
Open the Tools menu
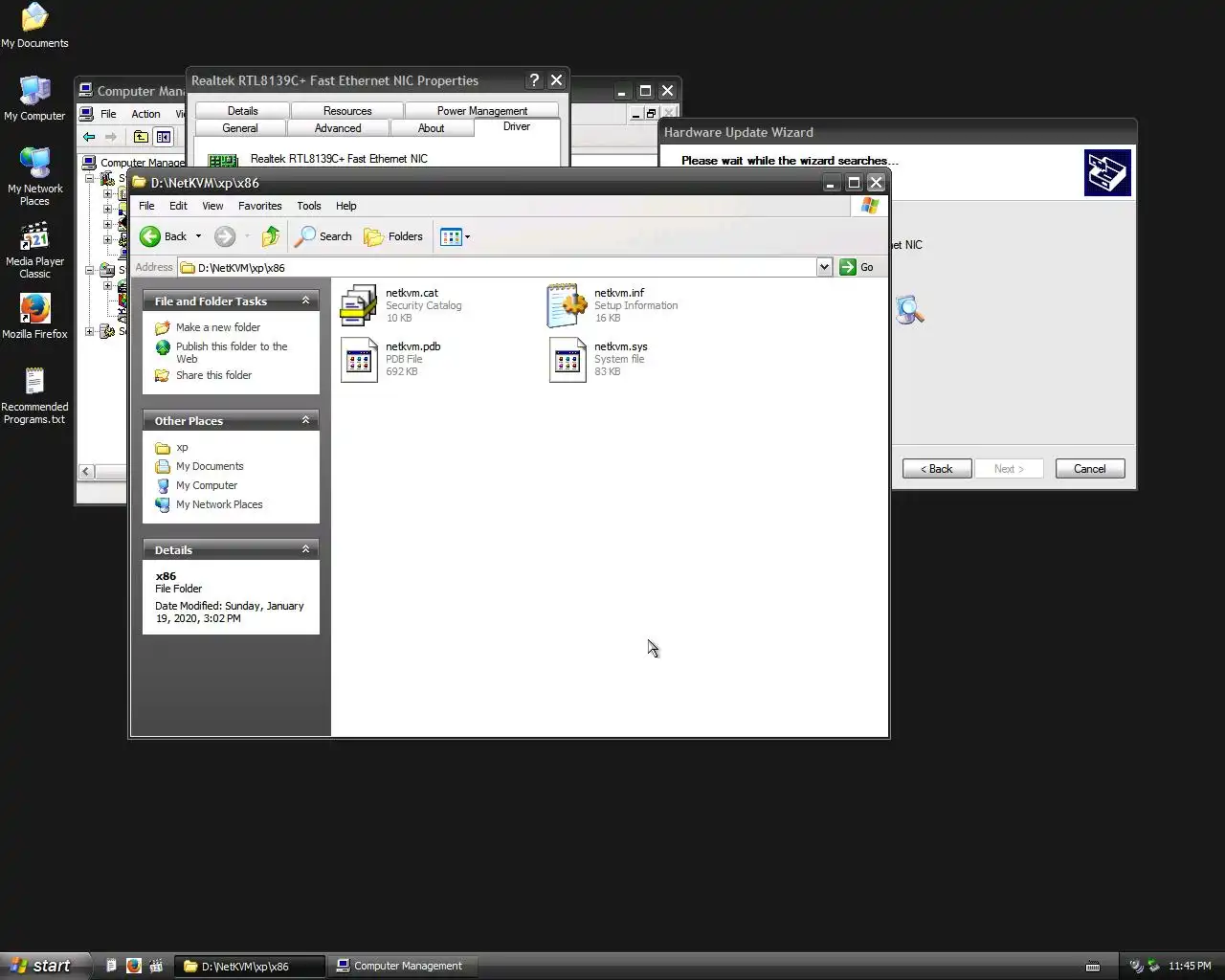click(308, 206)
